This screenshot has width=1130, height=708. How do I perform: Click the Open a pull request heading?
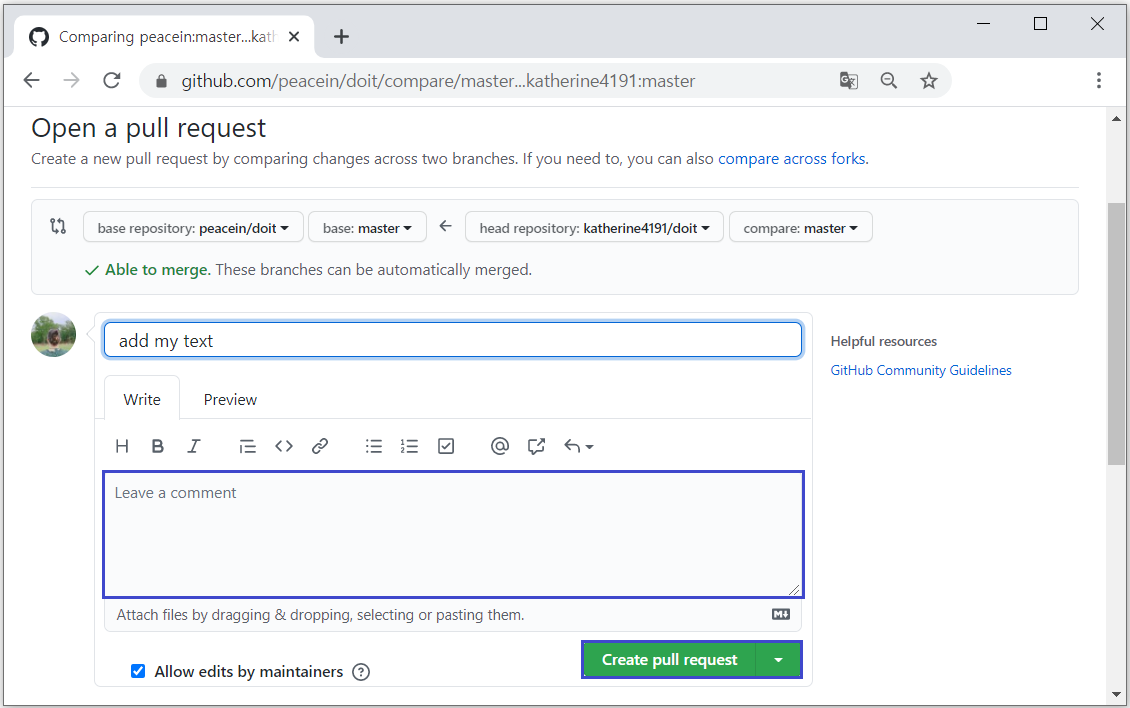(148, 128)
